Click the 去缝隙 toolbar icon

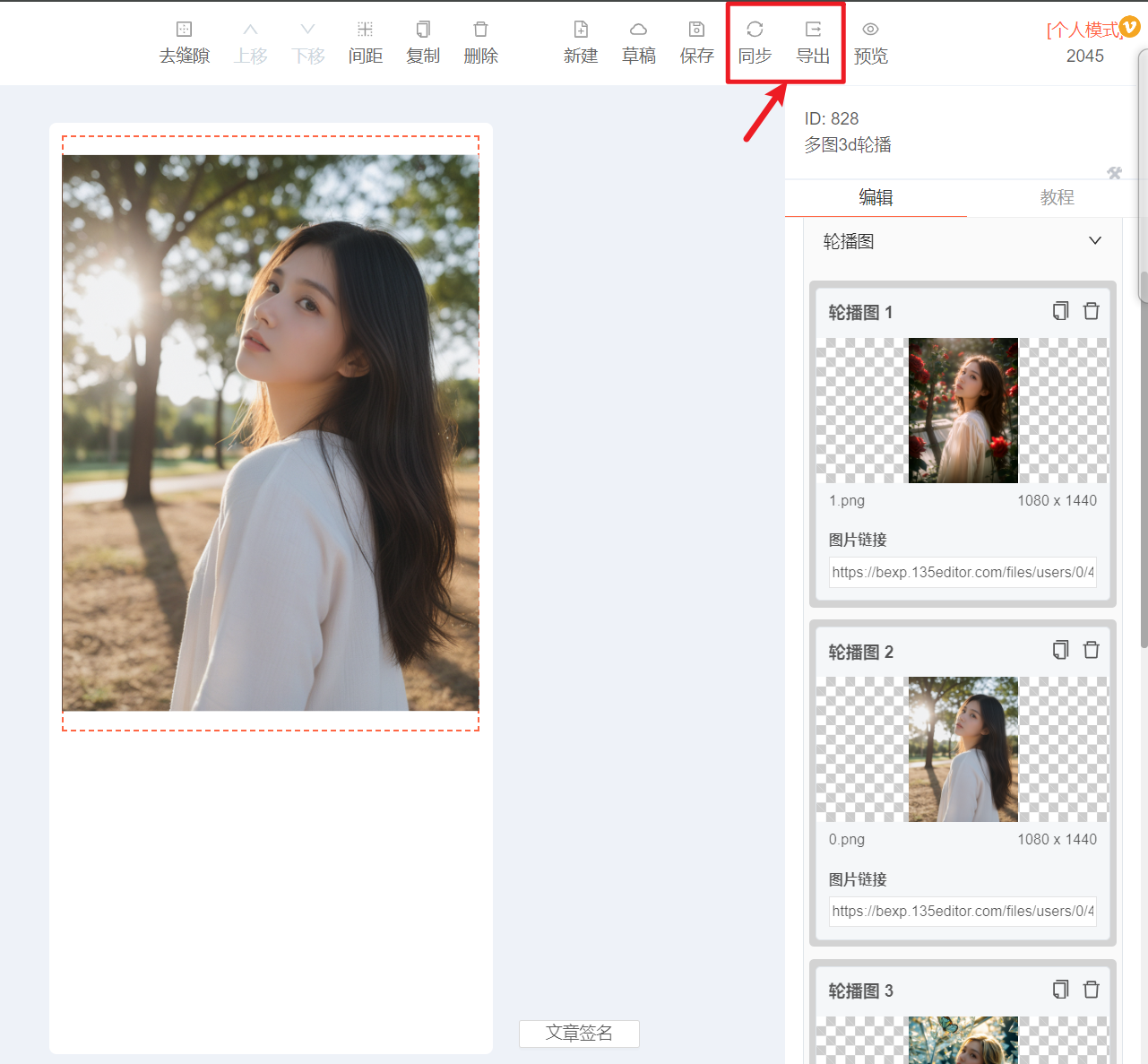coord(184,30)
